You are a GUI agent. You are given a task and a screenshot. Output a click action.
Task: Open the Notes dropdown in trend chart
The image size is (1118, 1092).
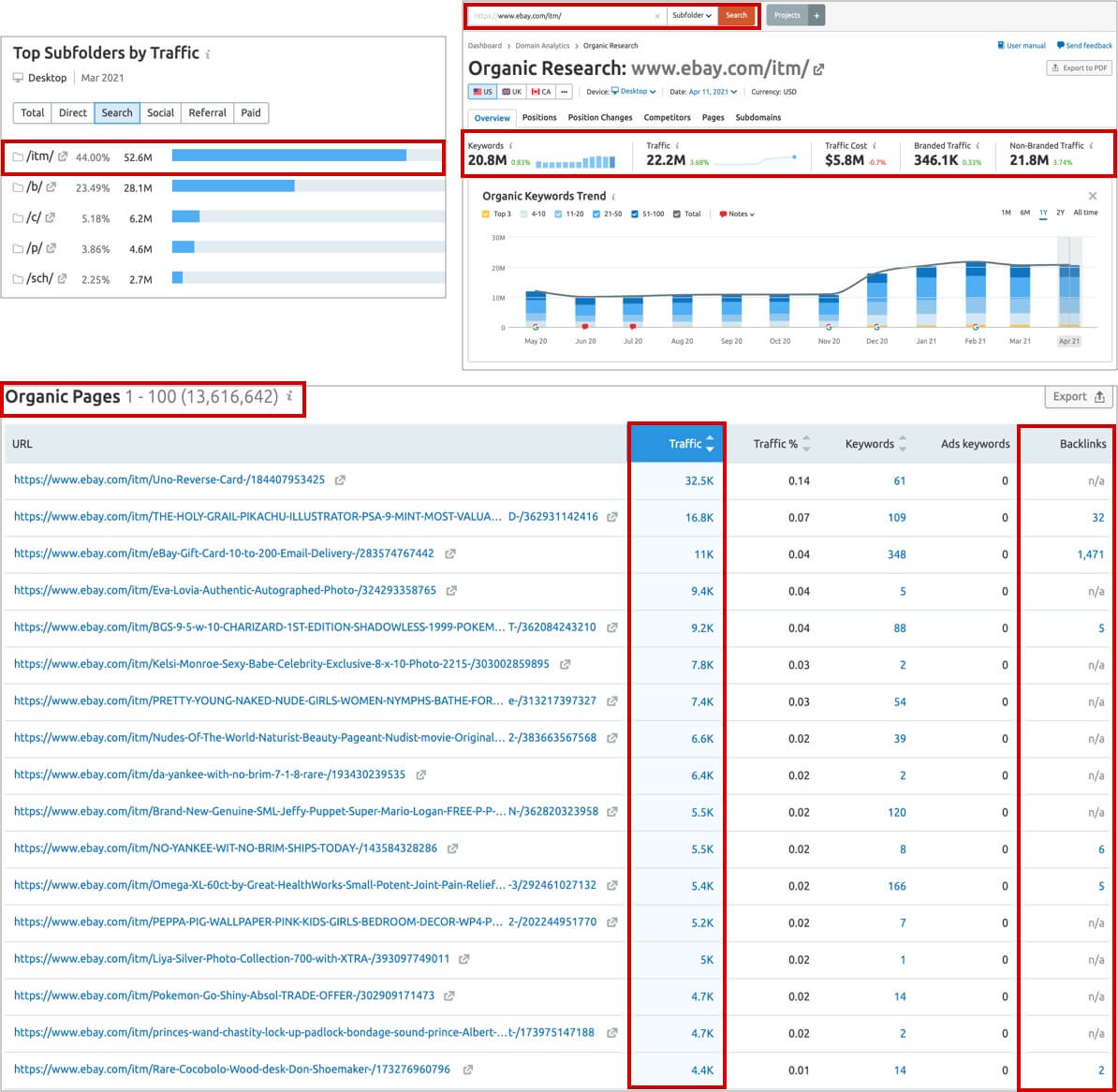[737, 214]
